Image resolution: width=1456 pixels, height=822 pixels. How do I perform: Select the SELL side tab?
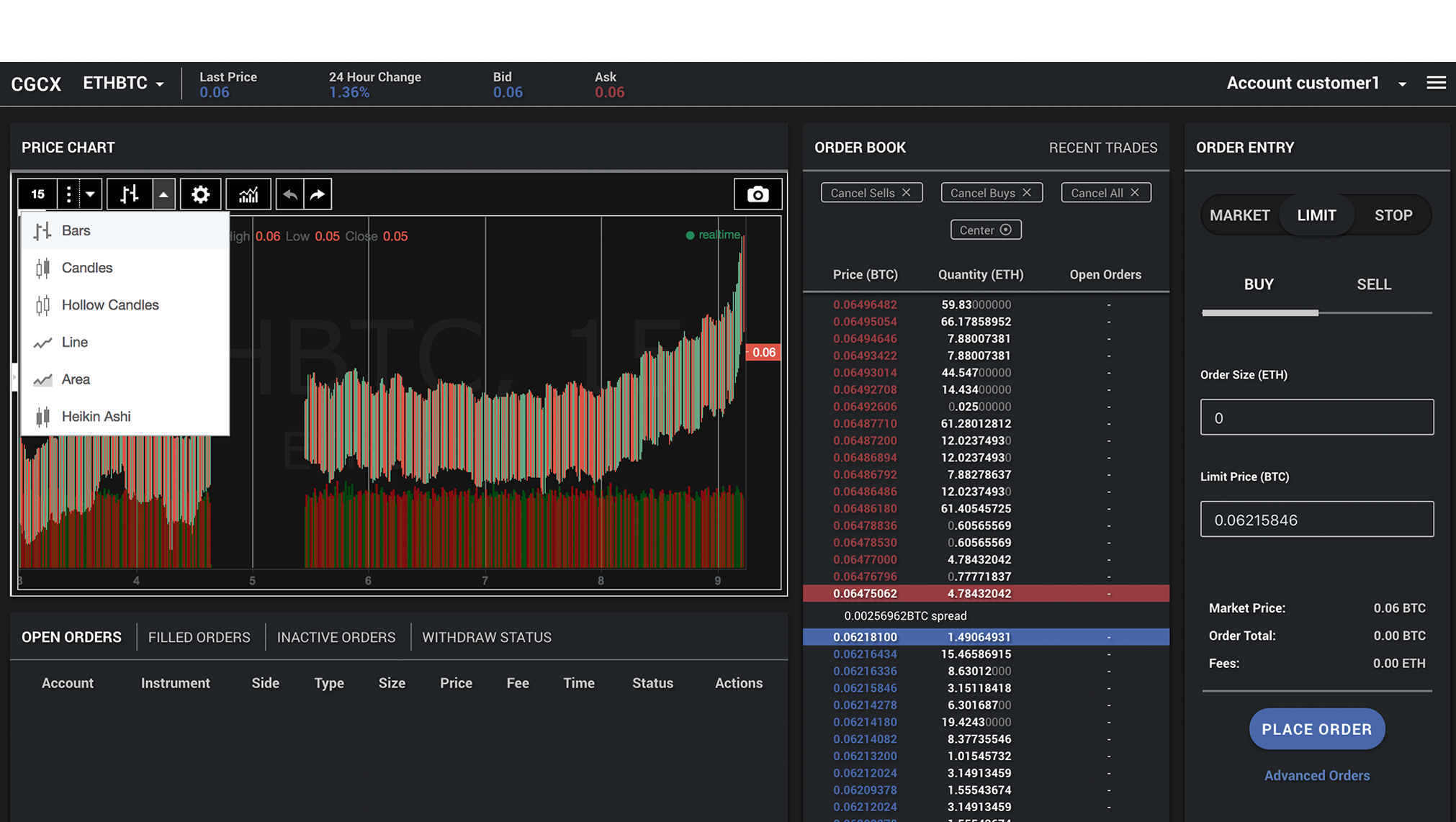point(1374,284)
